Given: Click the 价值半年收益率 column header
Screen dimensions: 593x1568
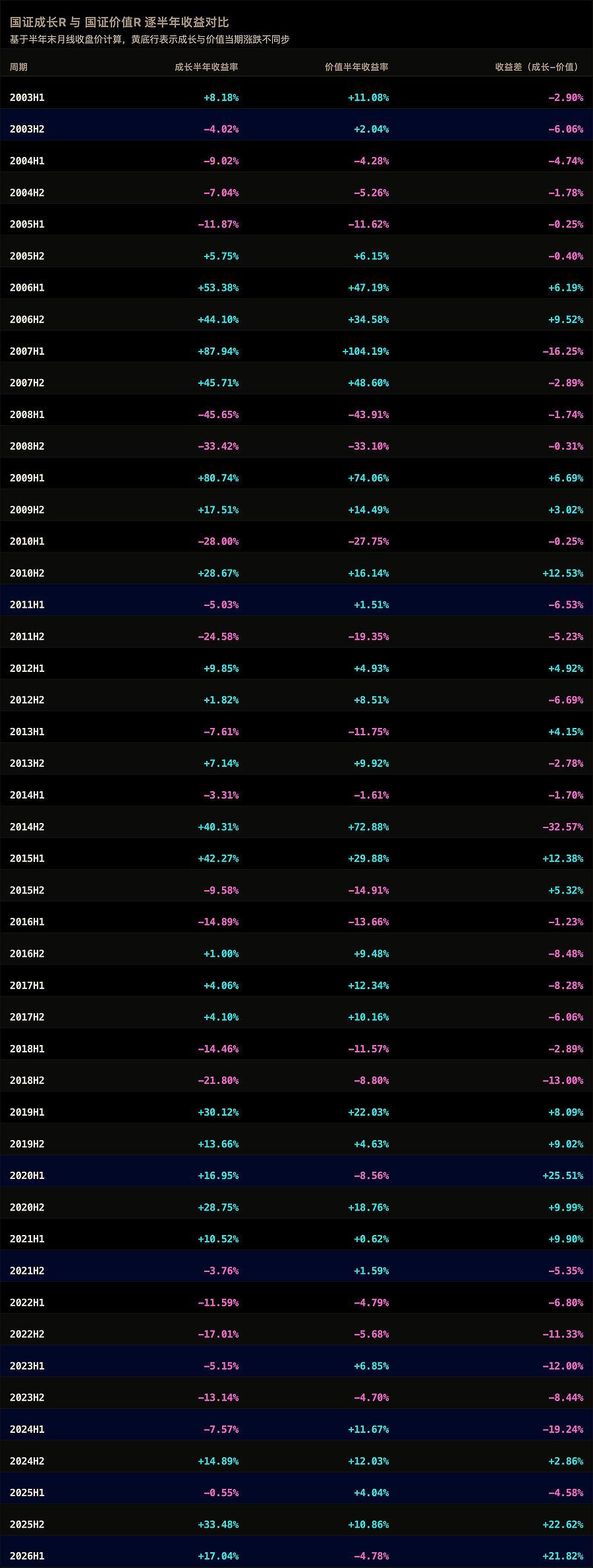Looking at the screenshot, I should 356,67.
